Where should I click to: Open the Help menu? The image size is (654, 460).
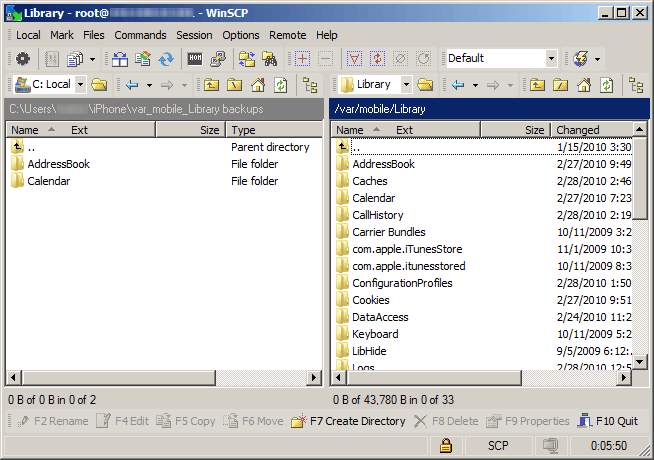click(x=327, y=35)
